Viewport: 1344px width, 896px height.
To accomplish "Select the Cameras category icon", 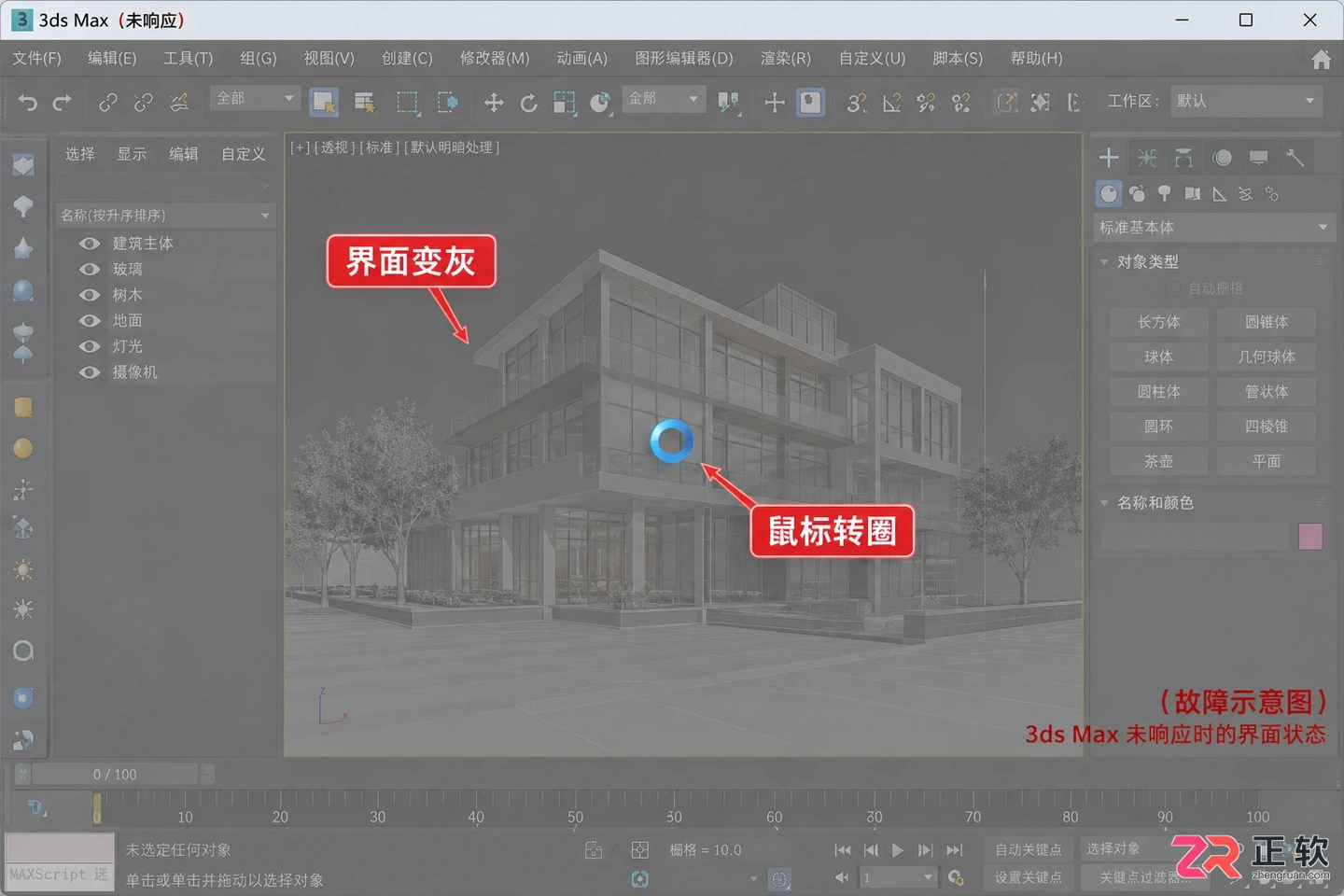I will coord(1192,193).
